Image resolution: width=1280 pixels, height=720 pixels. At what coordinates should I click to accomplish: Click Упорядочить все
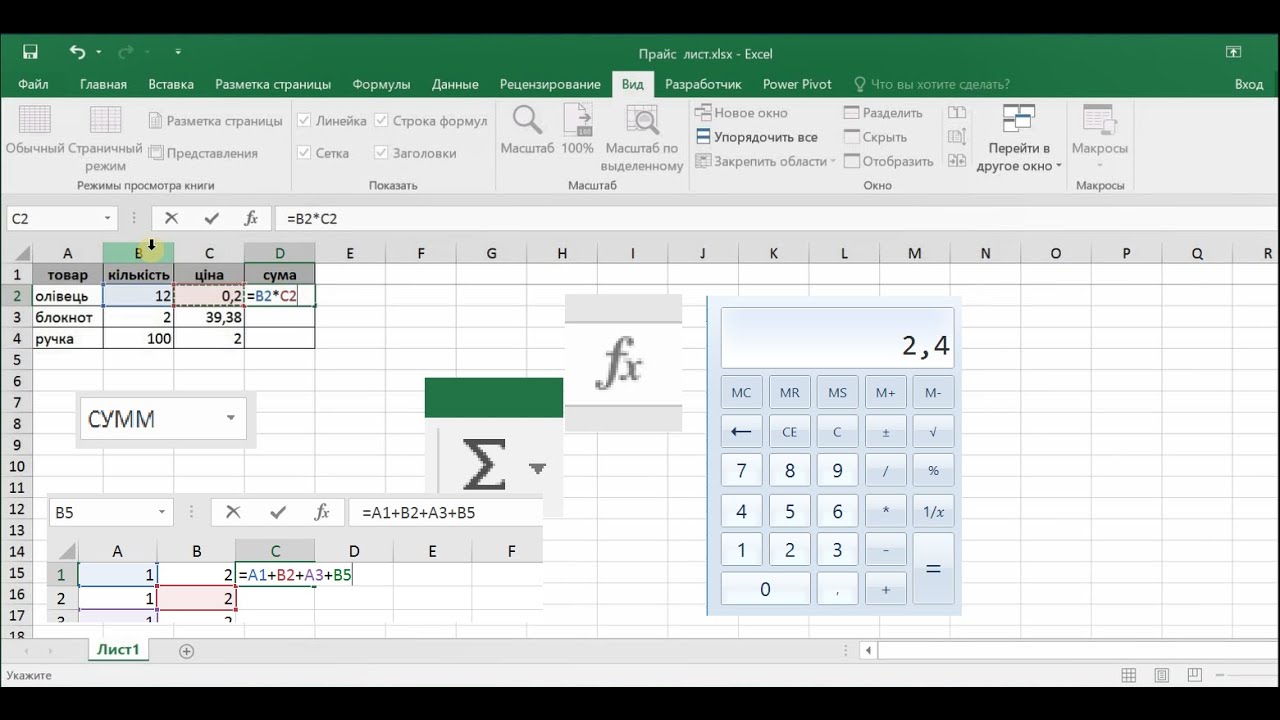756,137
